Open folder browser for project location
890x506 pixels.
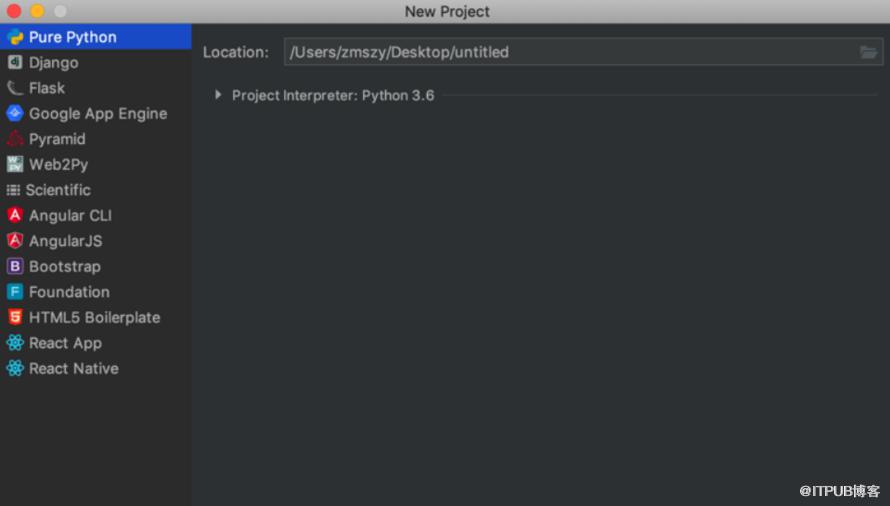[x=868, y=52]
